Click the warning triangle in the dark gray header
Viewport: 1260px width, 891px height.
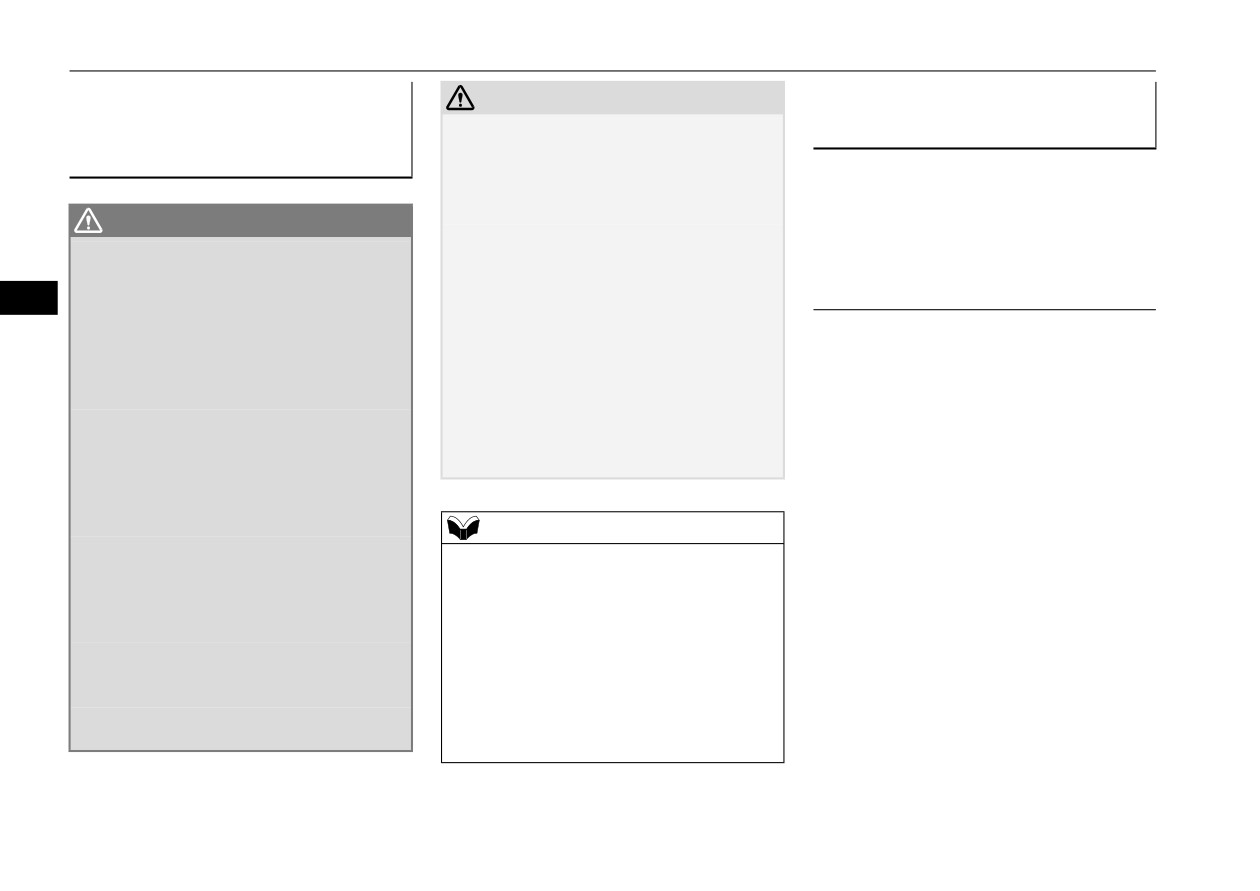tap(88, 221)
